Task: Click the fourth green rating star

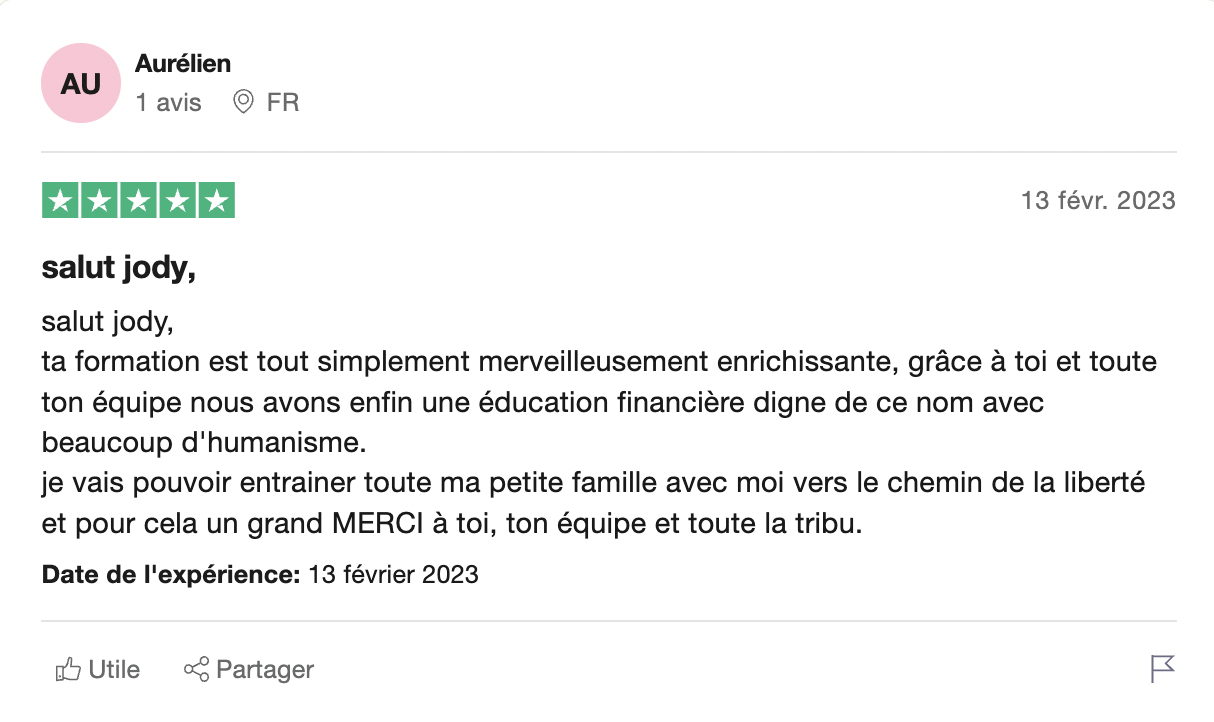Action: [177, 201]
